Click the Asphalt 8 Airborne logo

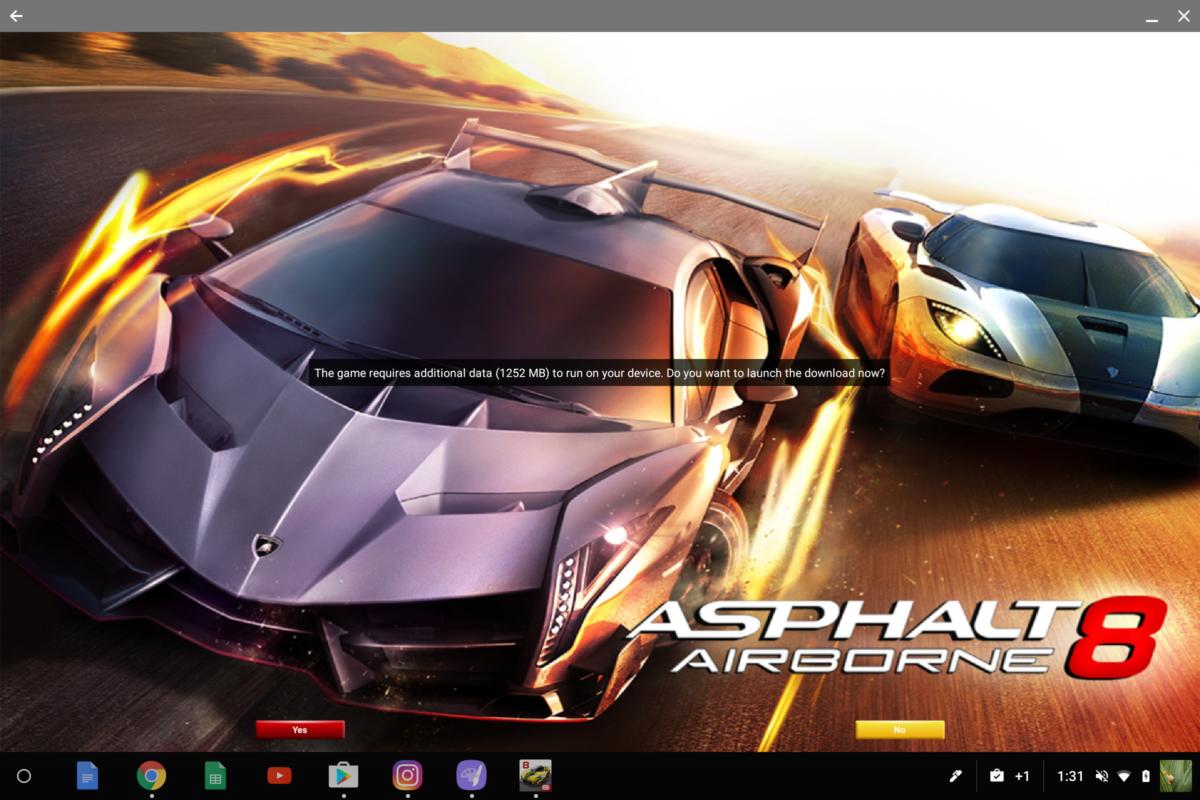(900, 637)
